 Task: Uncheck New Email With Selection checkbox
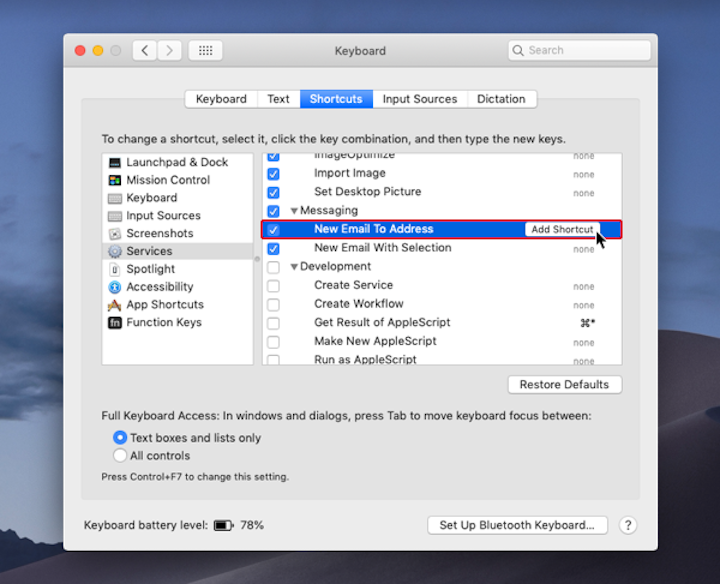[x=273, y=249]
